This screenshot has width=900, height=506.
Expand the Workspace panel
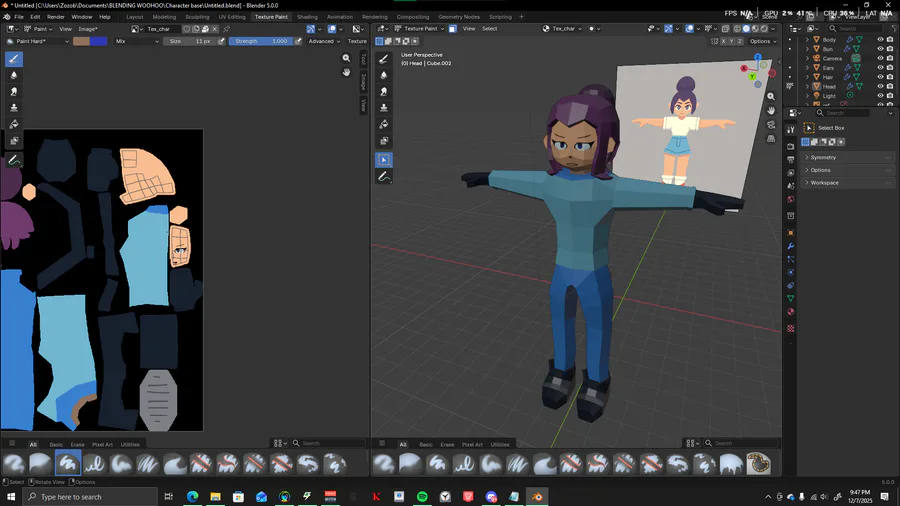[824, 183]
